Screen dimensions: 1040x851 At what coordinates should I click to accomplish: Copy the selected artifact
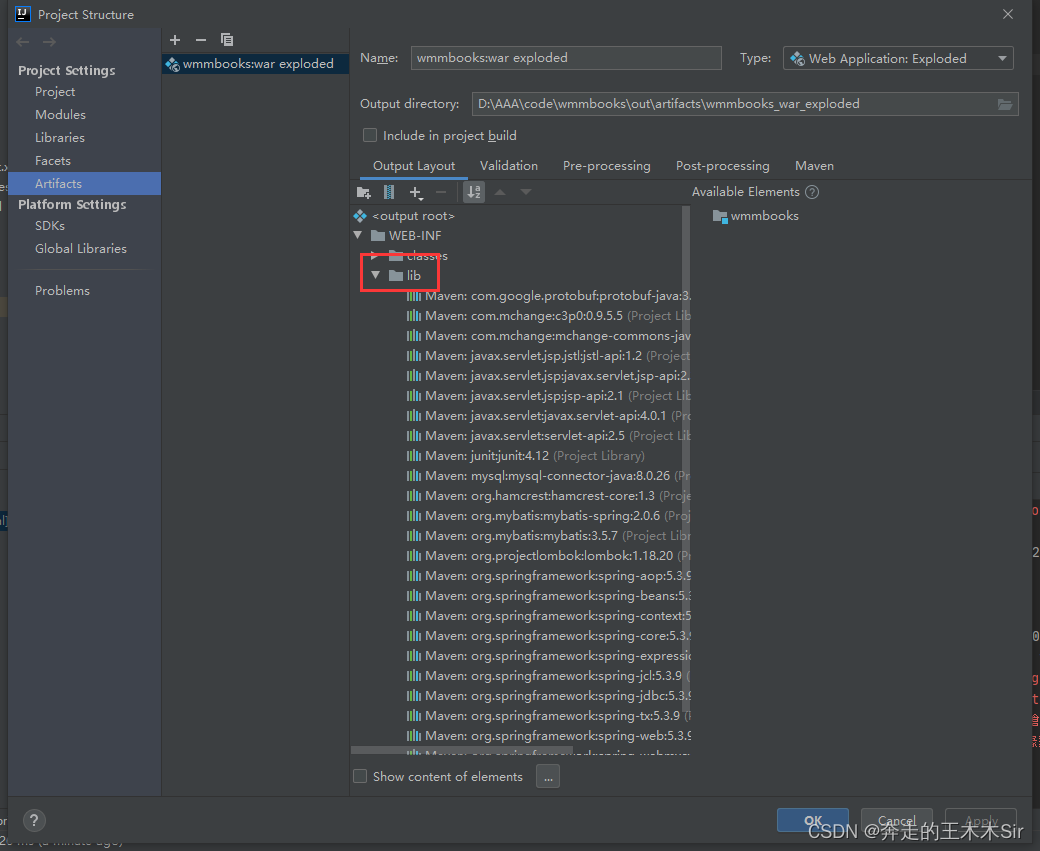click(227, 40)
